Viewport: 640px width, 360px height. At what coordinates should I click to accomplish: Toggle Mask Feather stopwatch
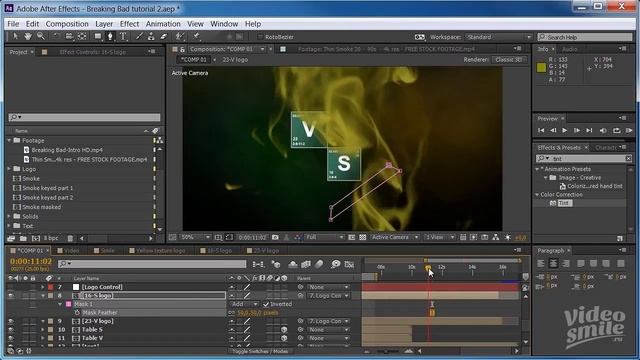pyautogui.click(x=77, y=313)
